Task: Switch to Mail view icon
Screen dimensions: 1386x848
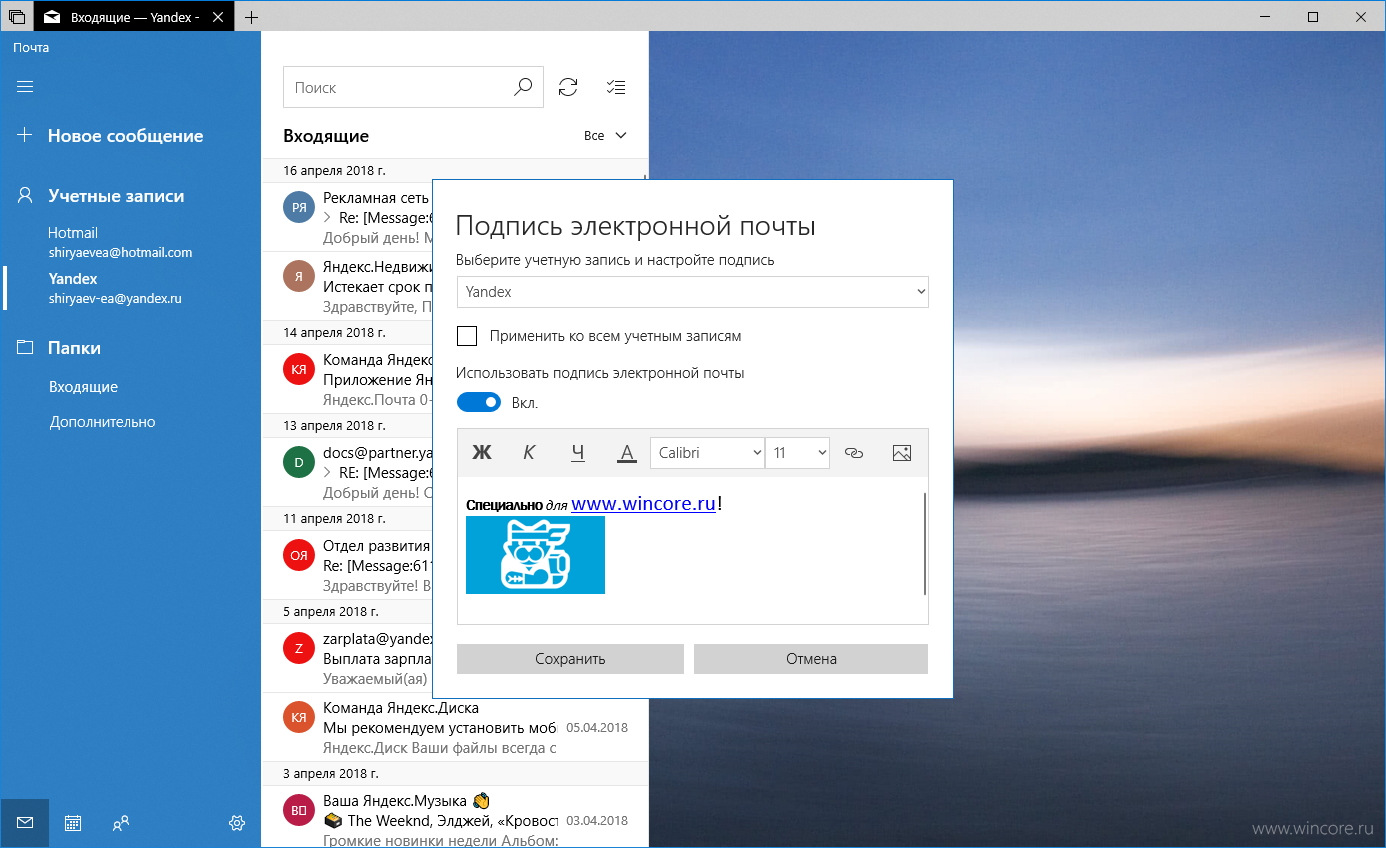Action: [x=25, y=823]
